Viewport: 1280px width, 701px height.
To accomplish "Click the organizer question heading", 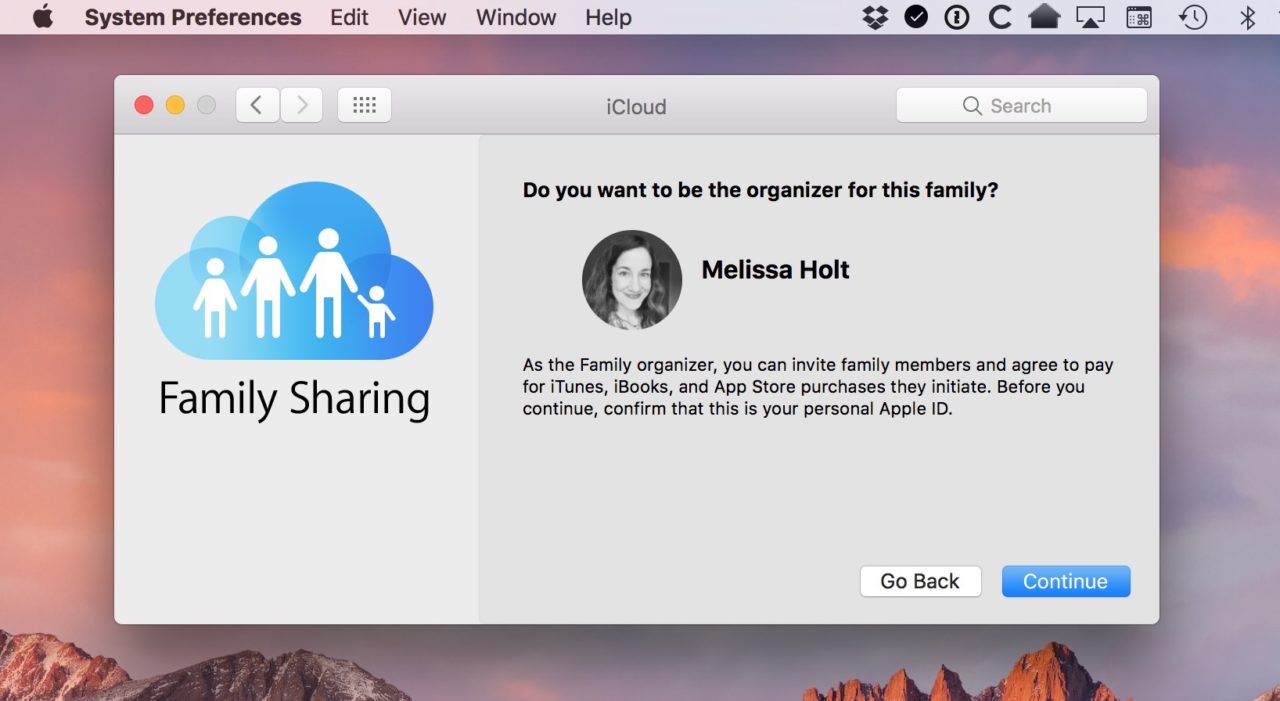I will [x=760, y=190].
